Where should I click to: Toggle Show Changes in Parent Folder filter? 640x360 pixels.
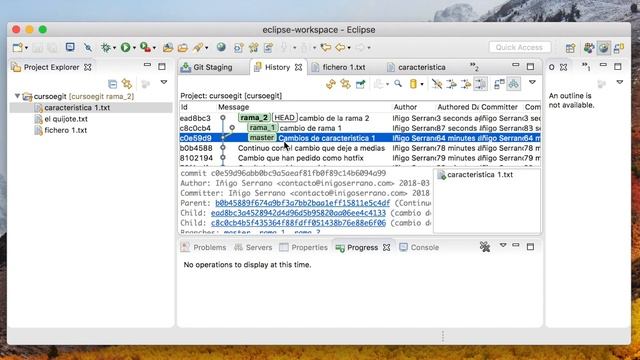tap(466, 84)
